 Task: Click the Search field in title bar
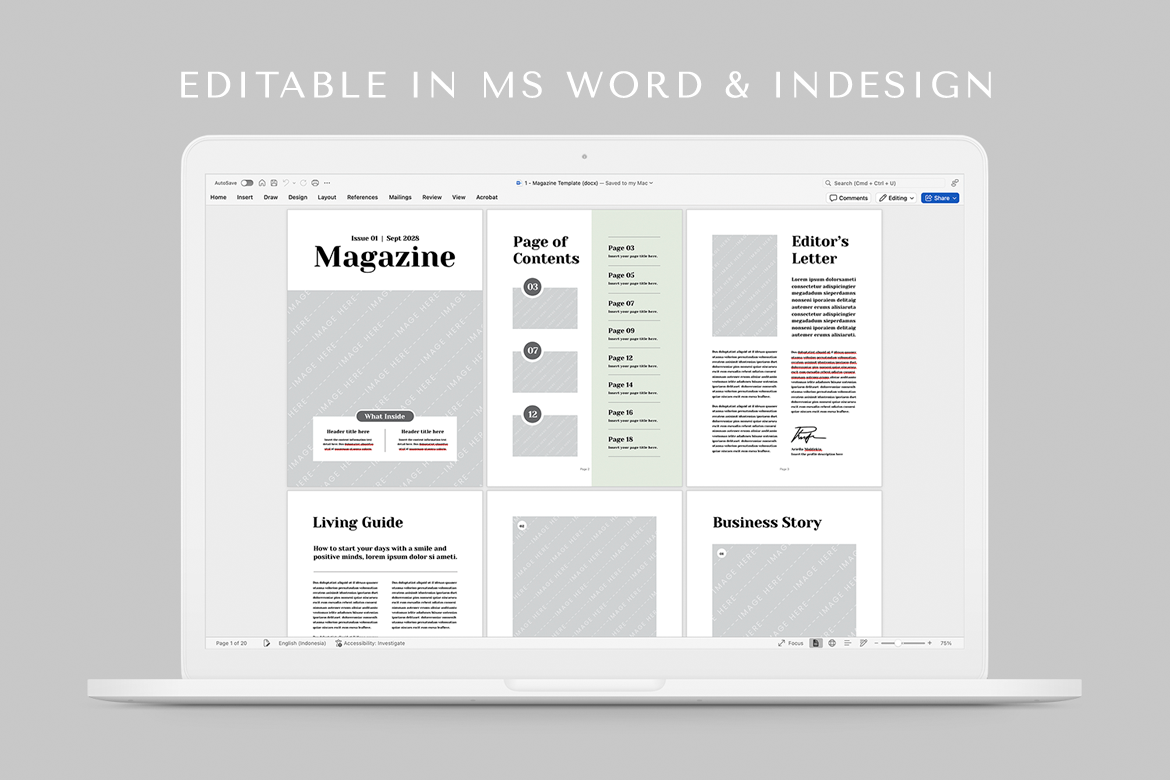[x=882, y=183]
